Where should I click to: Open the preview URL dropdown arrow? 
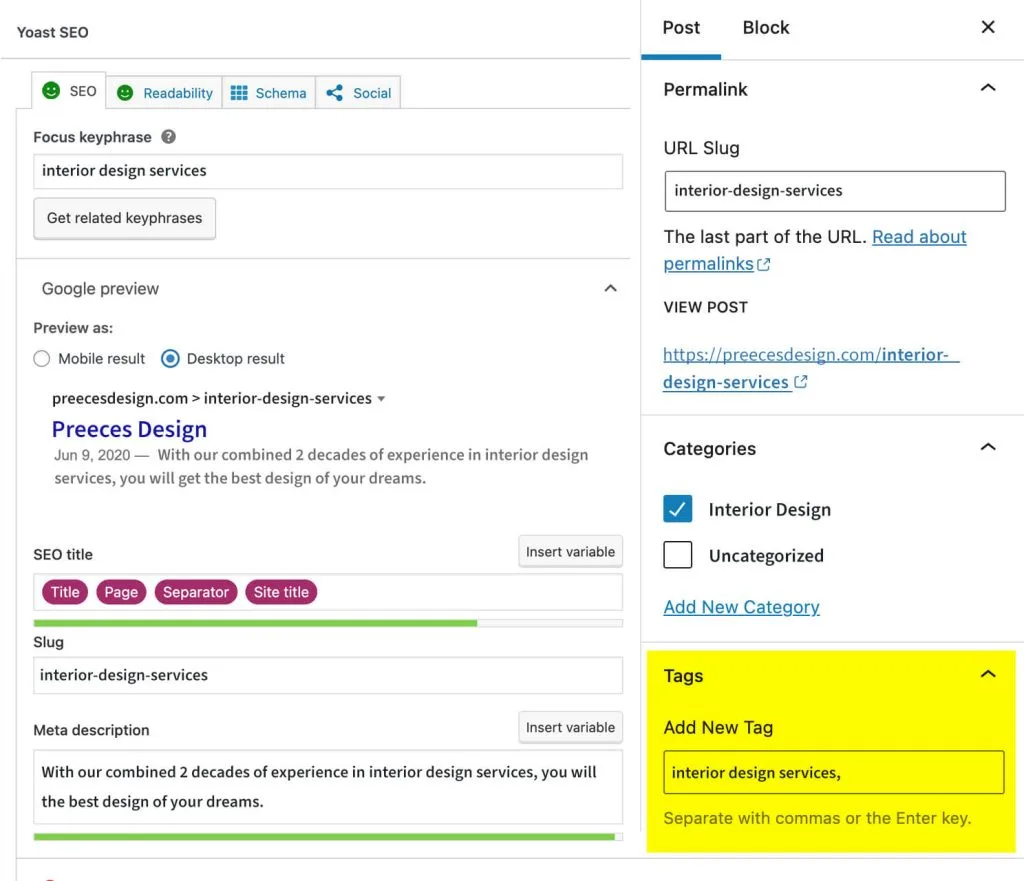pyautogui.click(x=381, y=399)
